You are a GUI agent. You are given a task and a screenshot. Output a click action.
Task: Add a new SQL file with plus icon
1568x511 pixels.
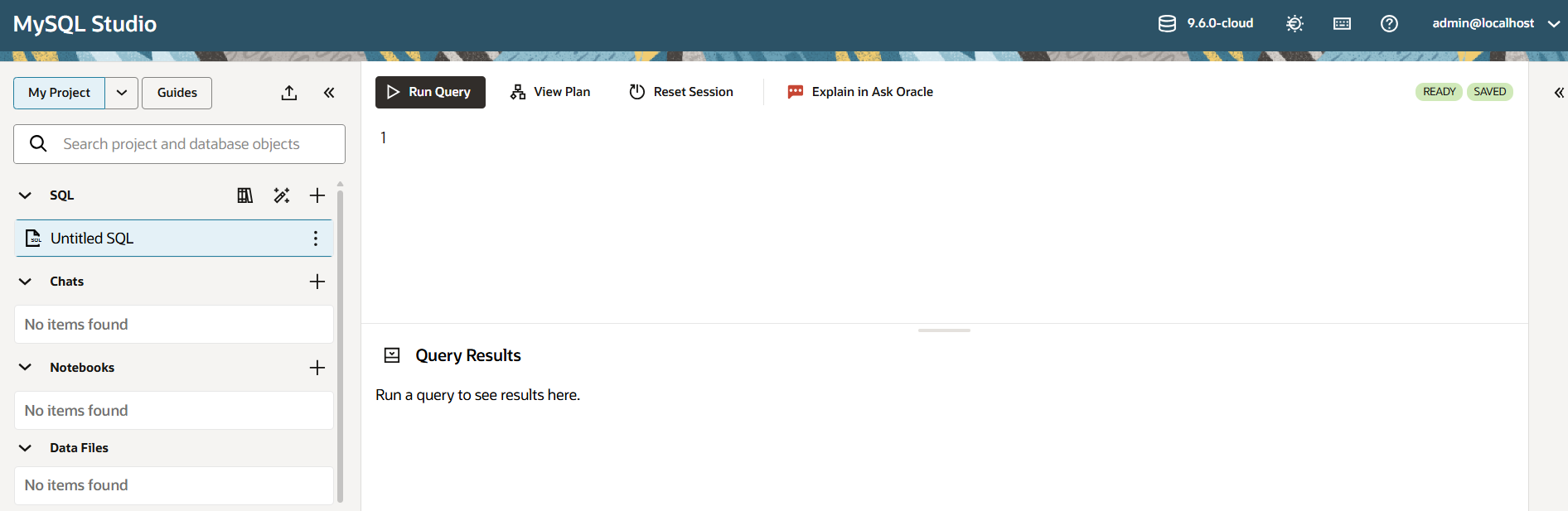point(317,195)
